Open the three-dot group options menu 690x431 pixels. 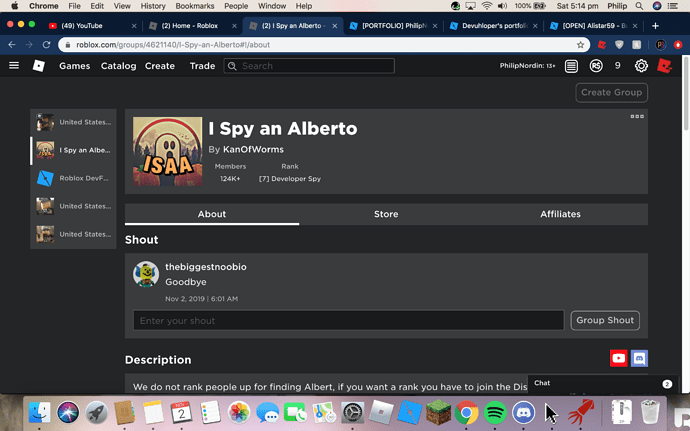click(637, 117)
